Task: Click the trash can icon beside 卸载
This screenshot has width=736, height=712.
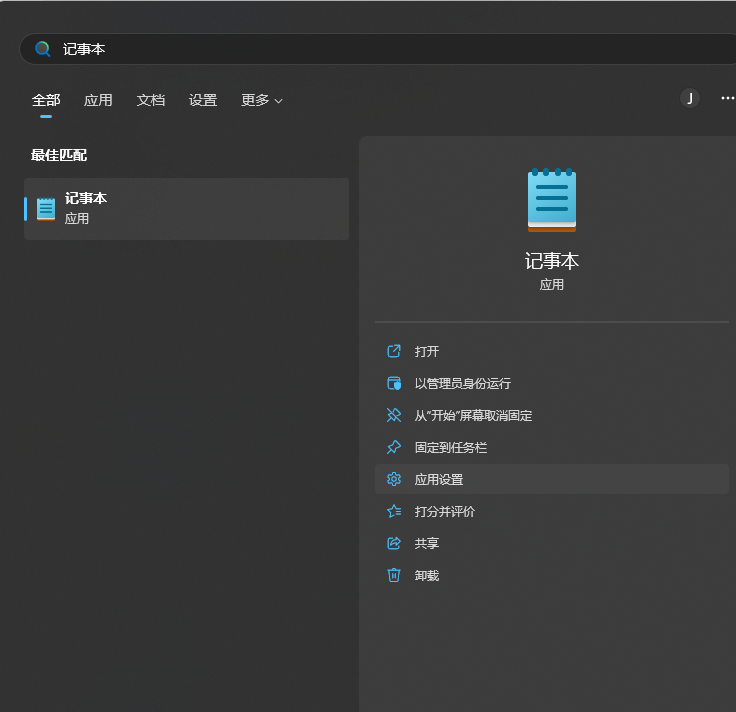Action: click(x=394, y=575)
